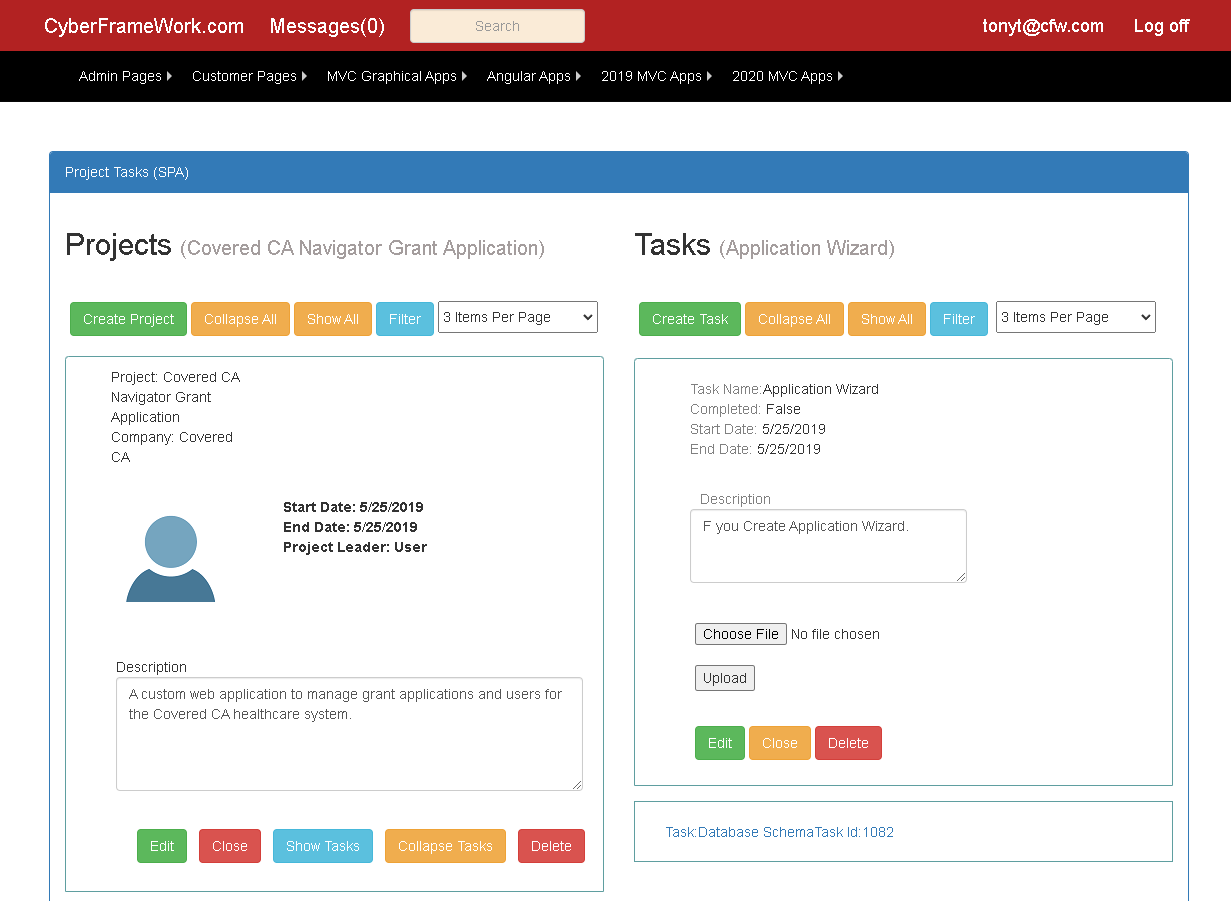The height and width of the screenshot is (901, 1231).
Task: Open the Admin Pages menu
Action: (x=125, y=76)
